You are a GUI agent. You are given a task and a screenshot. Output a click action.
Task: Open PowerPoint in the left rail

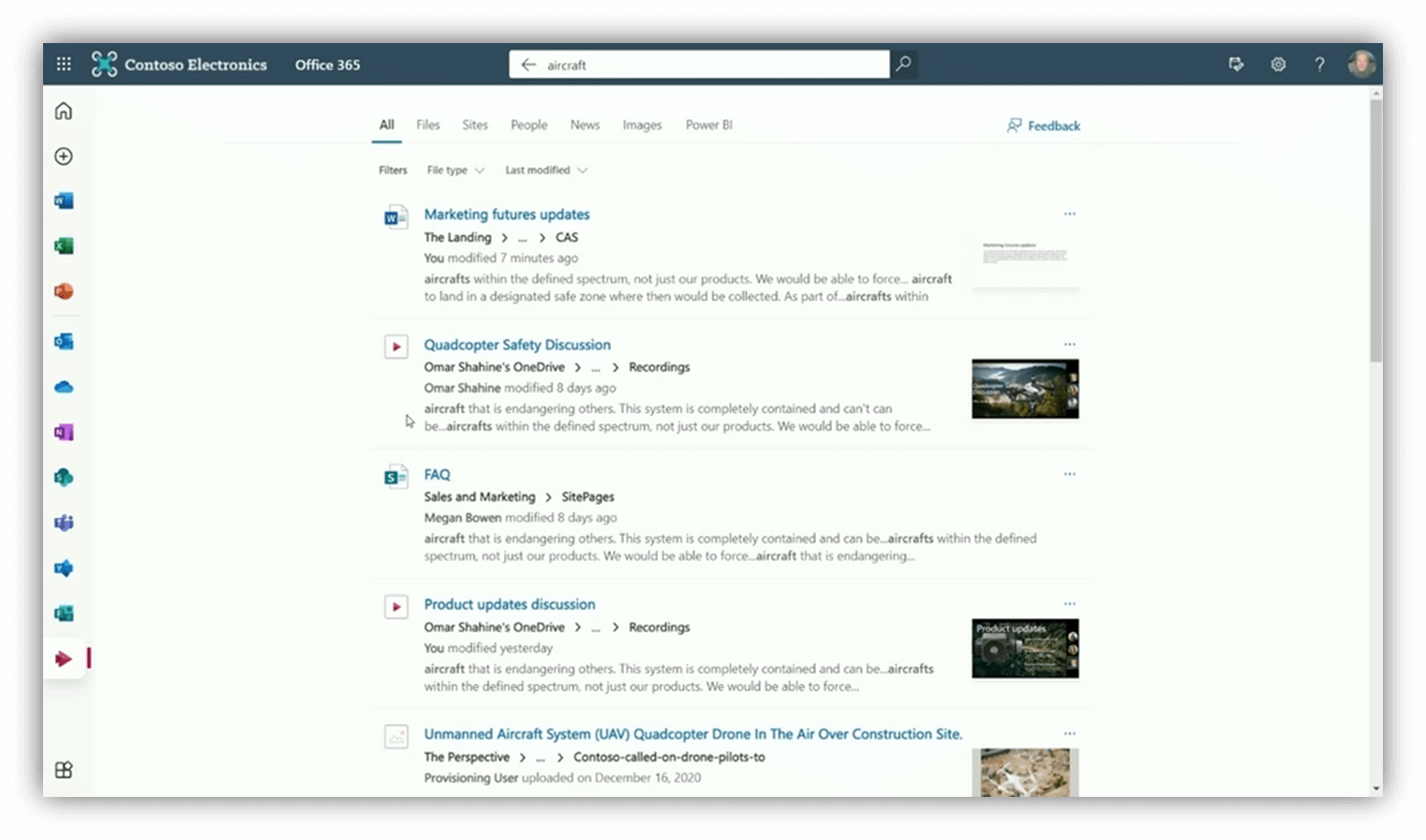64,291
